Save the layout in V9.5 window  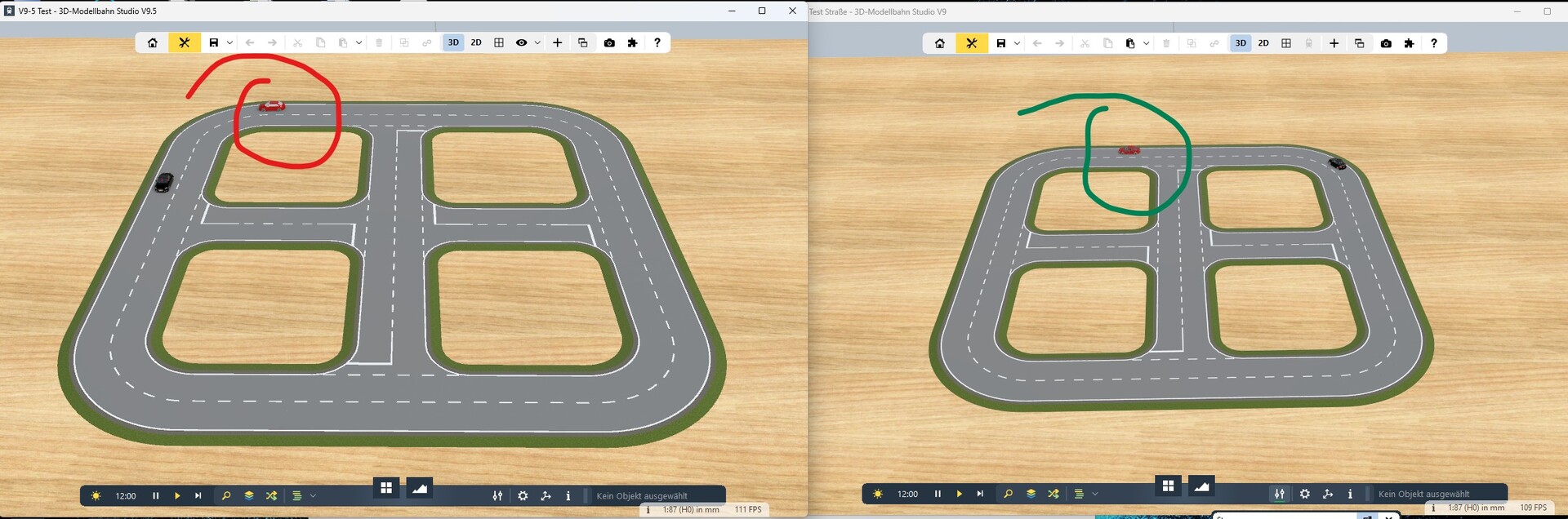[x=214, y=42]
